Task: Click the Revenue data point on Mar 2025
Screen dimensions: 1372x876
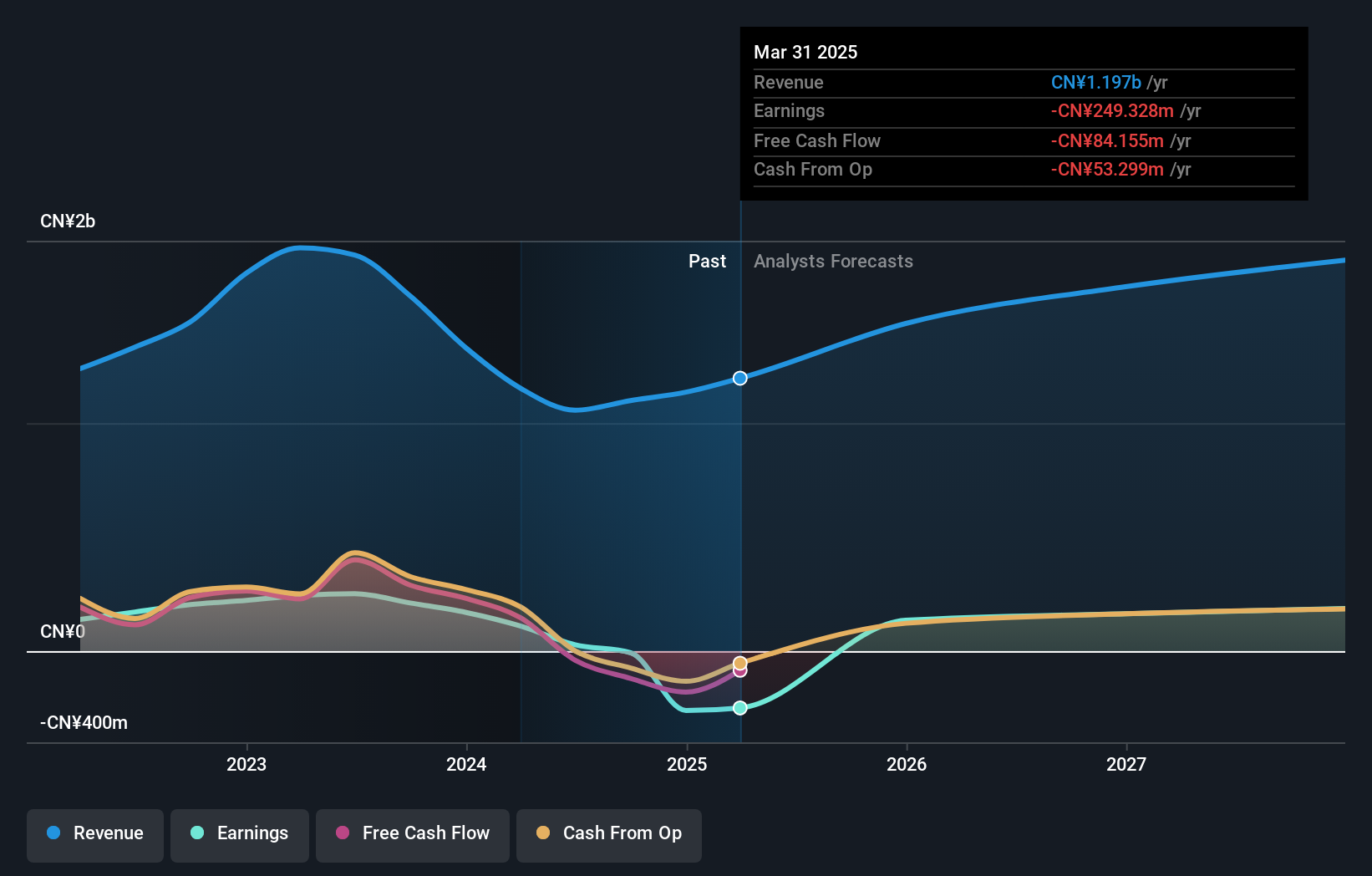Action: pyautogui.click(x=740, y=379)
